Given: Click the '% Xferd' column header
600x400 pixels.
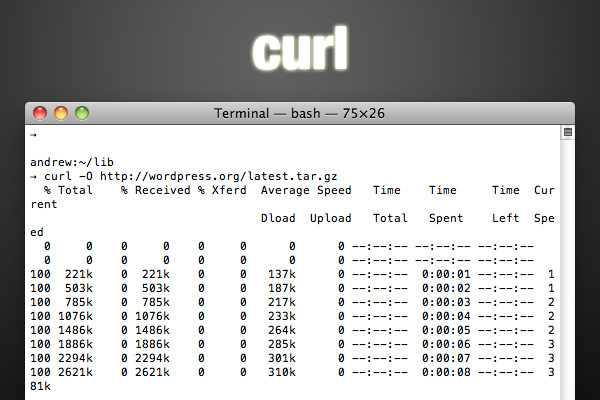Looking at the screenshot, I should click(222, 190).
